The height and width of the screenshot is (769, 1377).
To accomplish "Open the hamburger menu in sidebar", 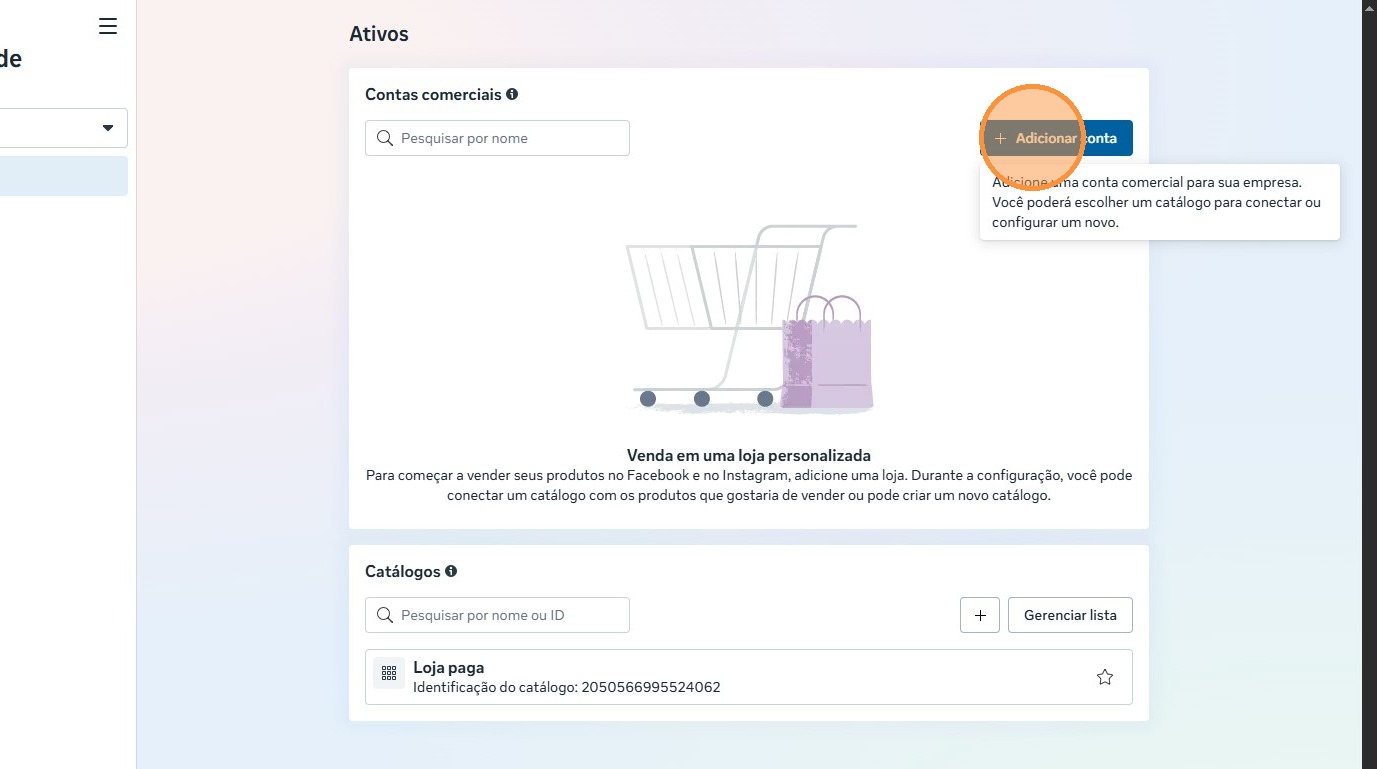I will (108, 26).
